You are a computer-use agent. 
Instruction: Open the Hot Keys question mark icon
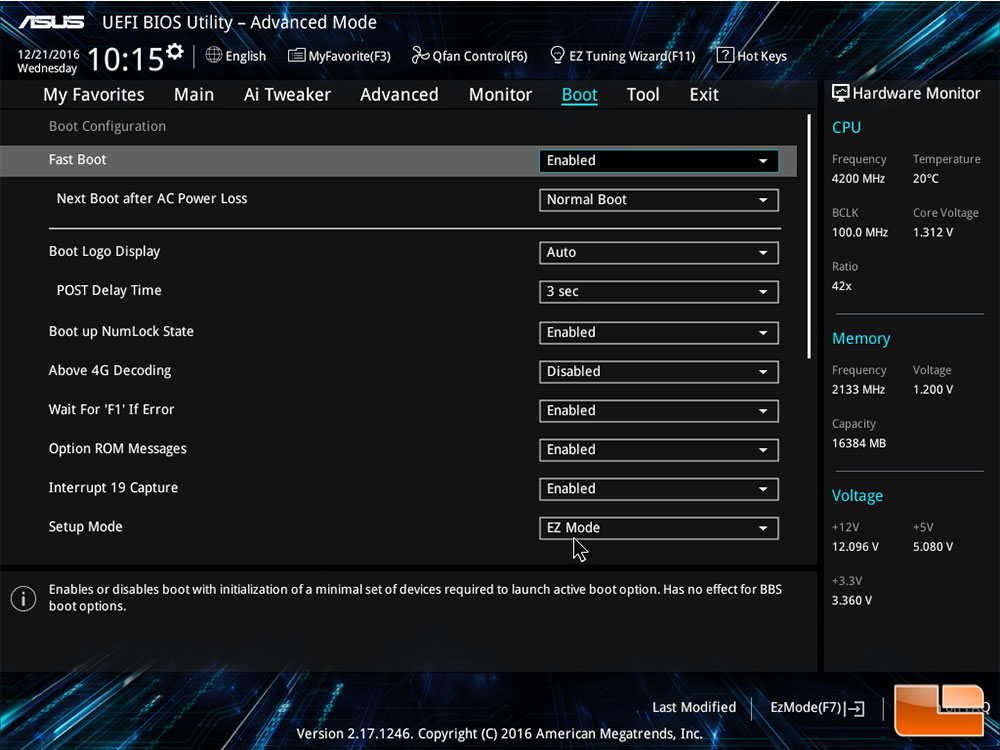[x=725, y=55]
